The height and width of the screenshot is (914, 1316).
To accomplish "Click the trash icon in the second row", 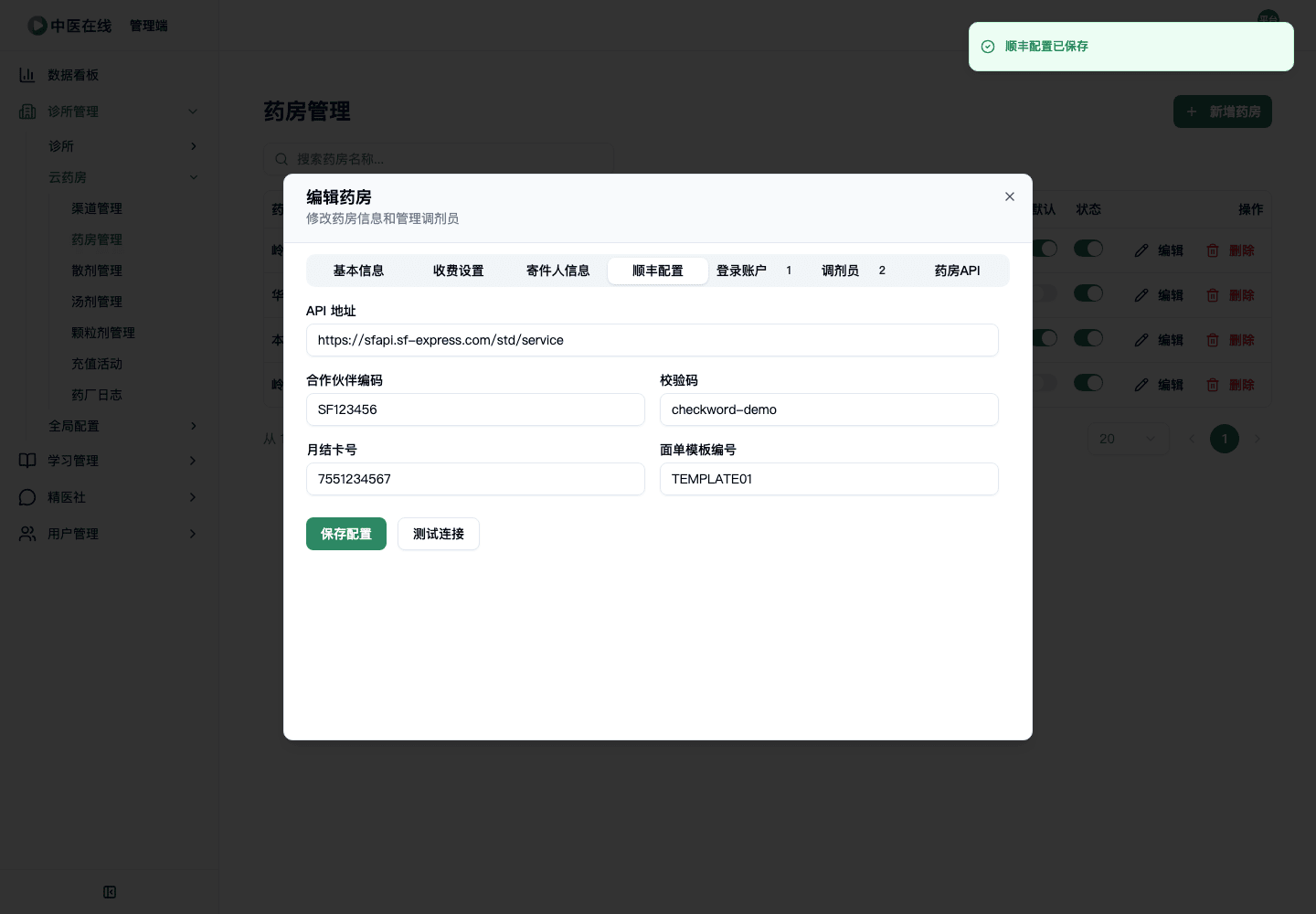I will point(1213,295).
